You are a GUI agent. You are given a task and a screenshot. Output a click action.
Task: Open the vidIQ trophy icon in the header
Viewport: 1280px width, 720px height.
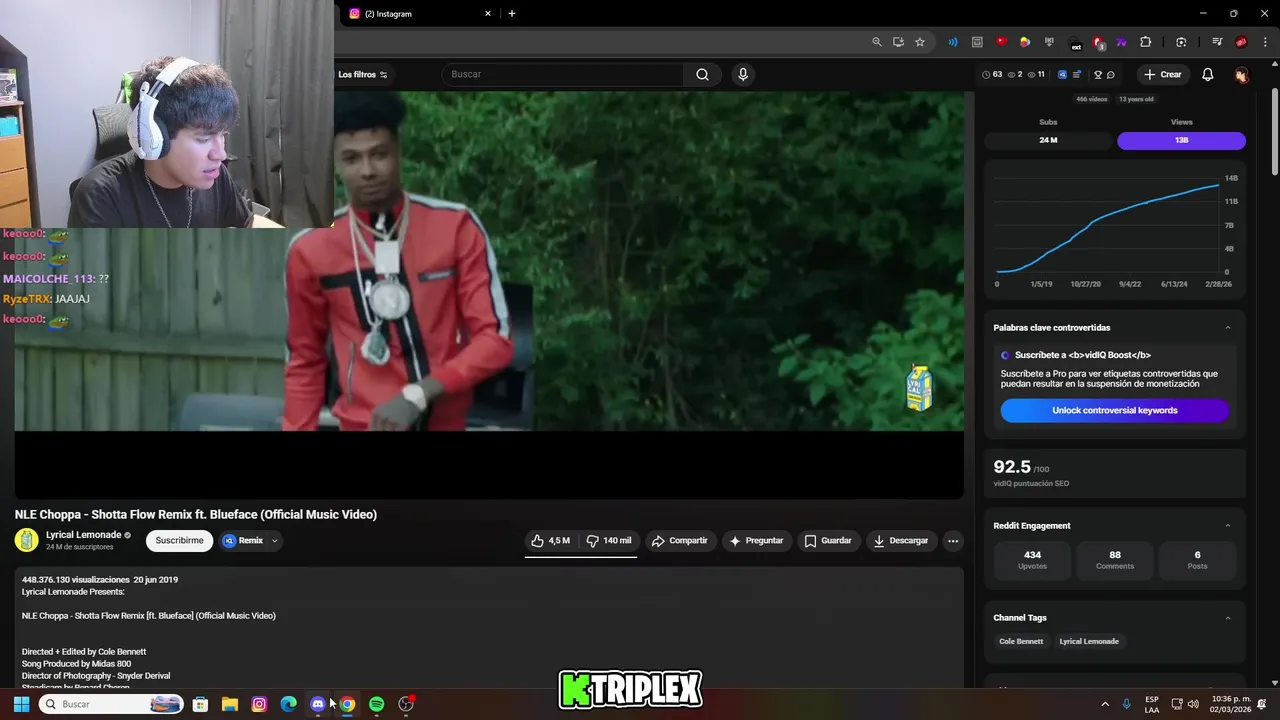coord(1097,75)
